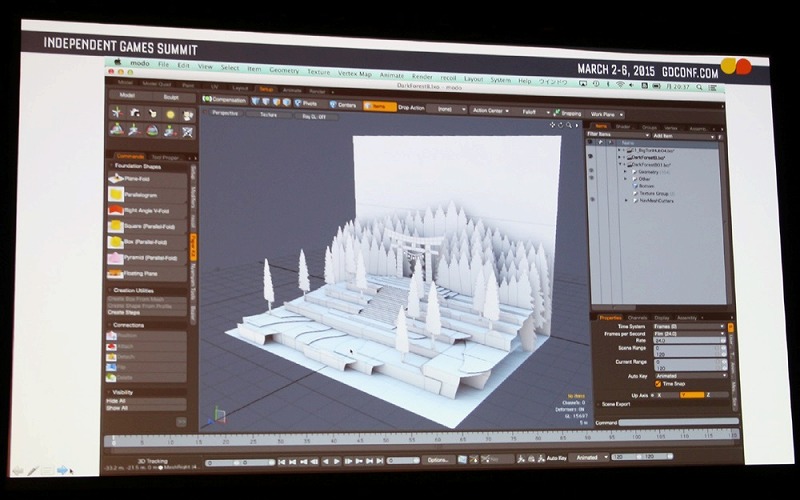Click the crossed-box icon in the toolbox

pos(188,133)
